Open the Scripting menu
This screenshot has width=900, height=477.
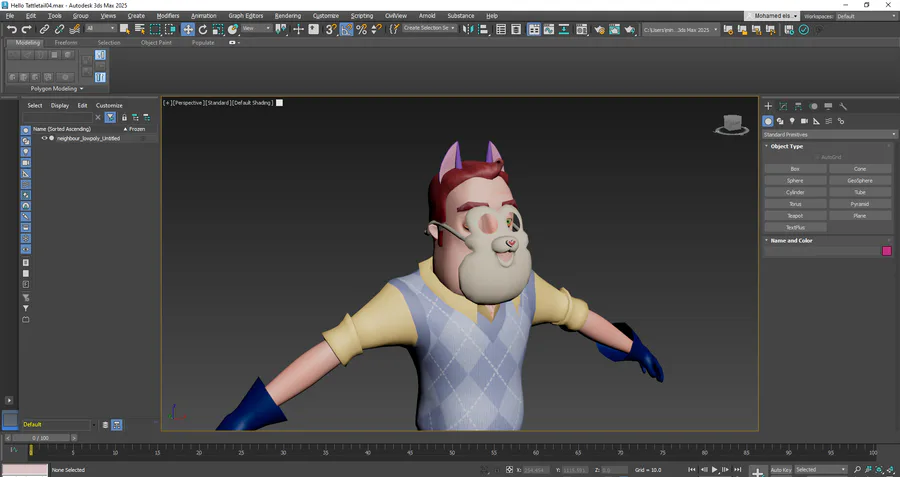(362, 15)
